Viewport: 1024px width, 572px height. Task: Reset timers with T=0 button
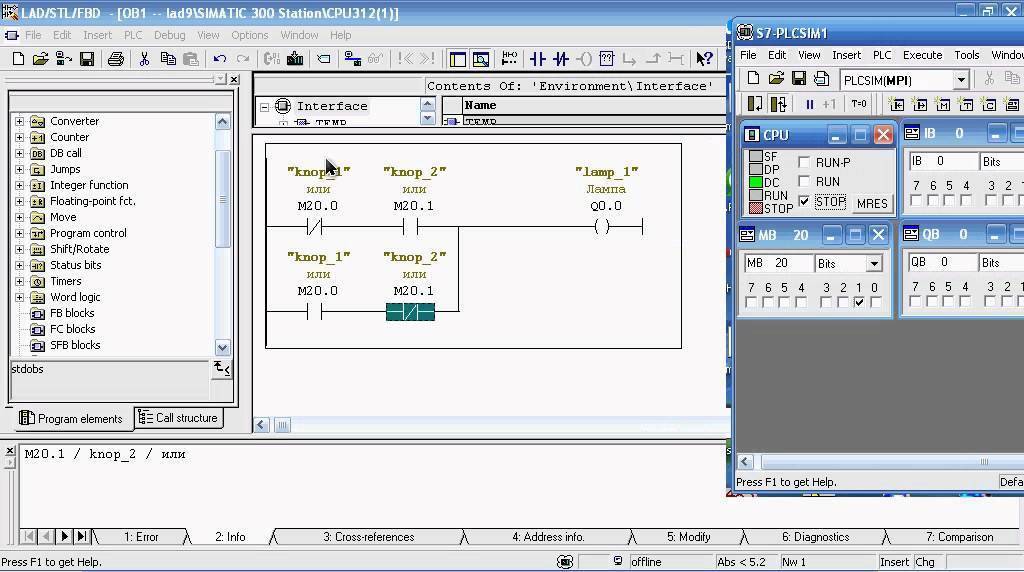(859, 104)
